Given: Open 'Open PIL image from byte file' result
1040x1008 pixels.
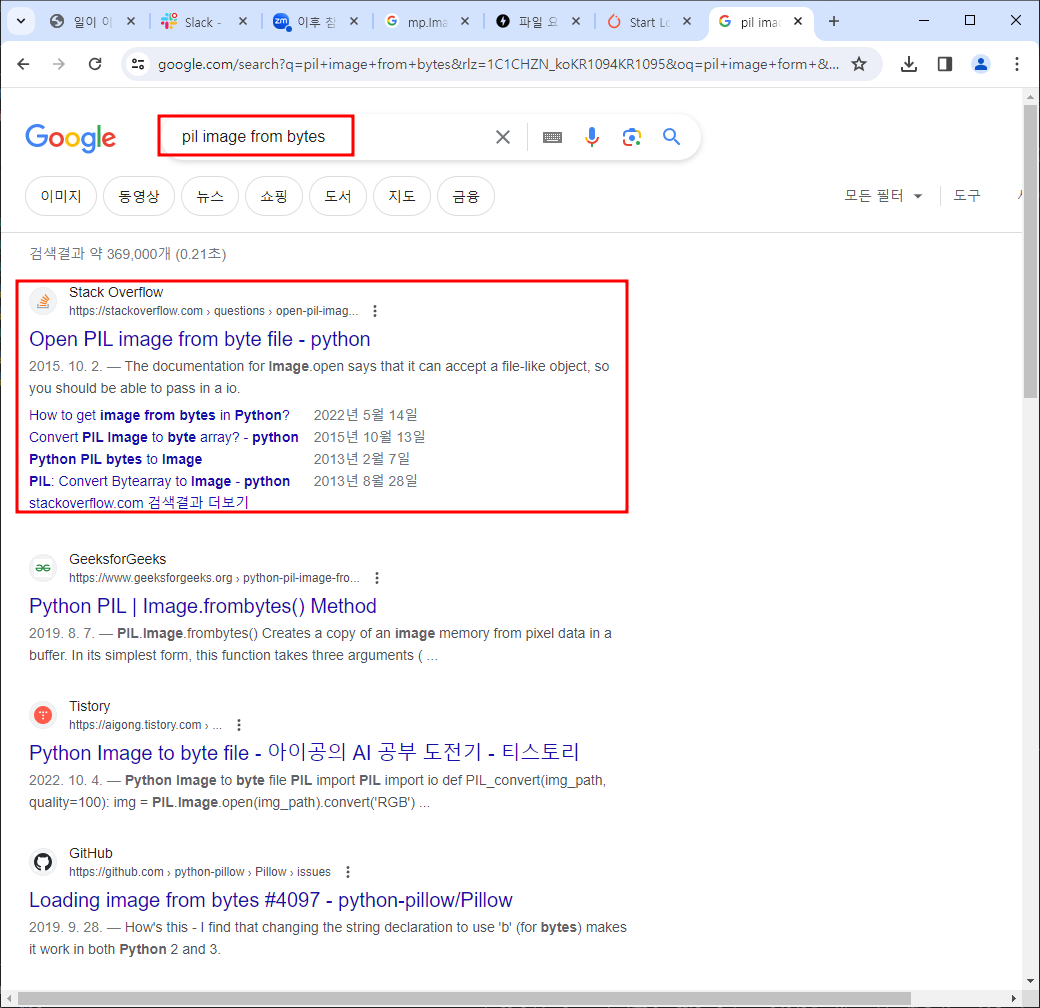Looking at the screenshot, I should pyautogui.click(x=200, y=339).
